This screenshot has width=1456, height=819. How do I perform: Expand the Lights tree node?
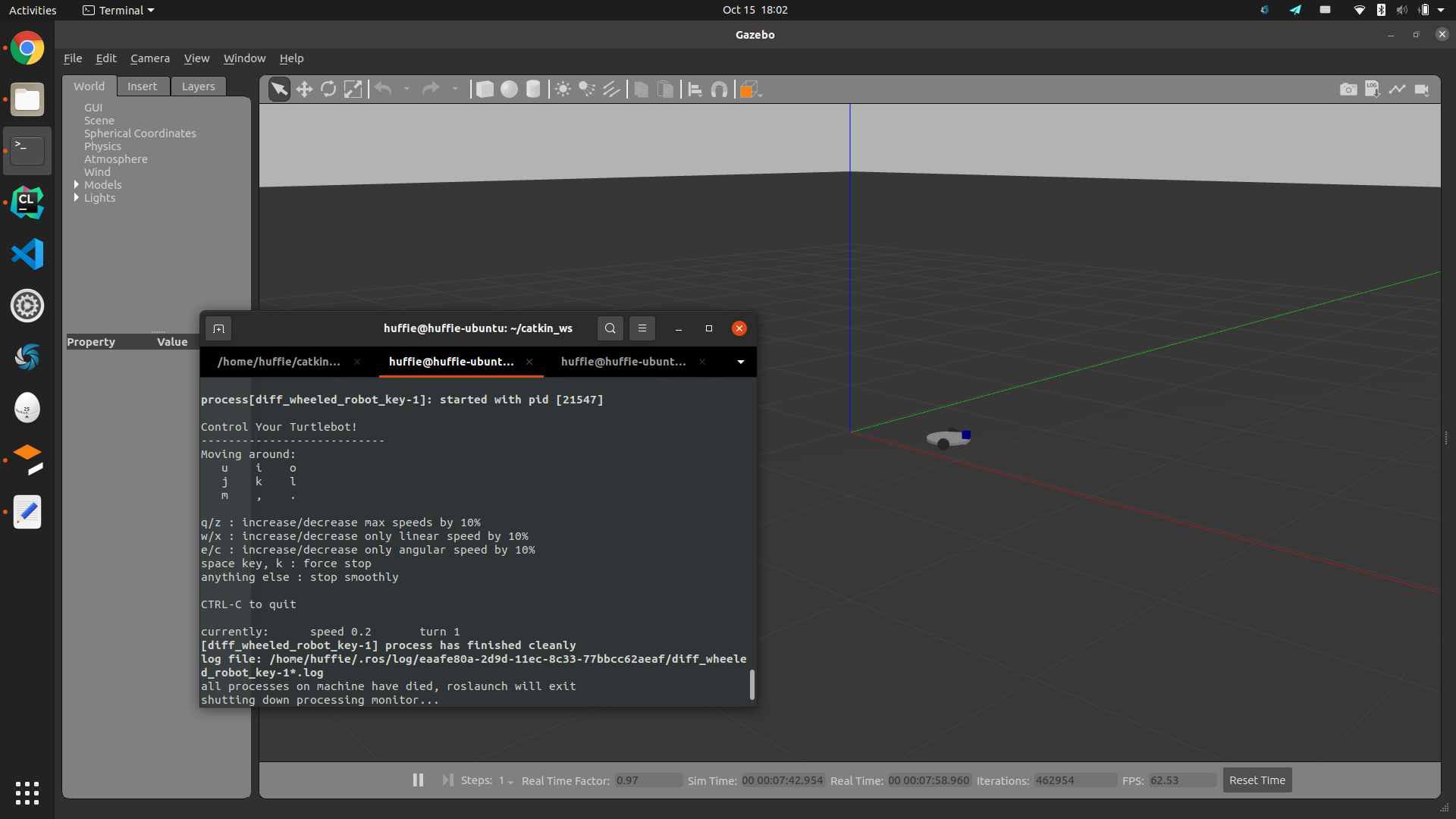77,198
